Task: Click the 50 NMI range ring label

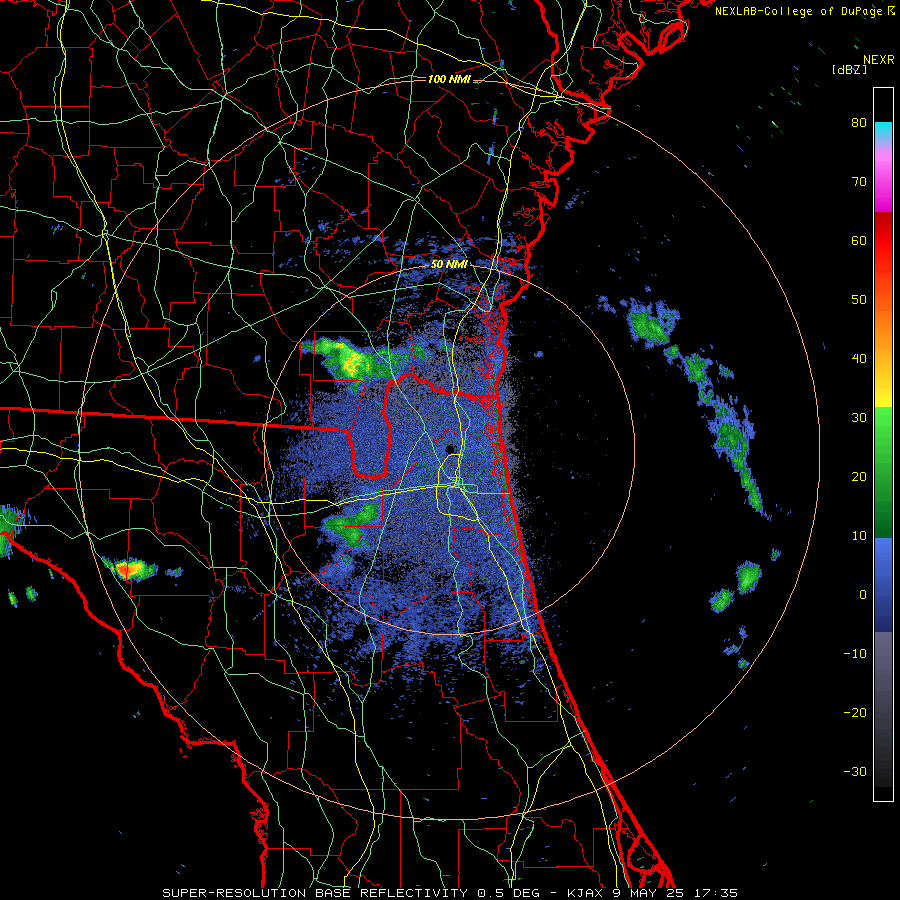Action: 449,265
